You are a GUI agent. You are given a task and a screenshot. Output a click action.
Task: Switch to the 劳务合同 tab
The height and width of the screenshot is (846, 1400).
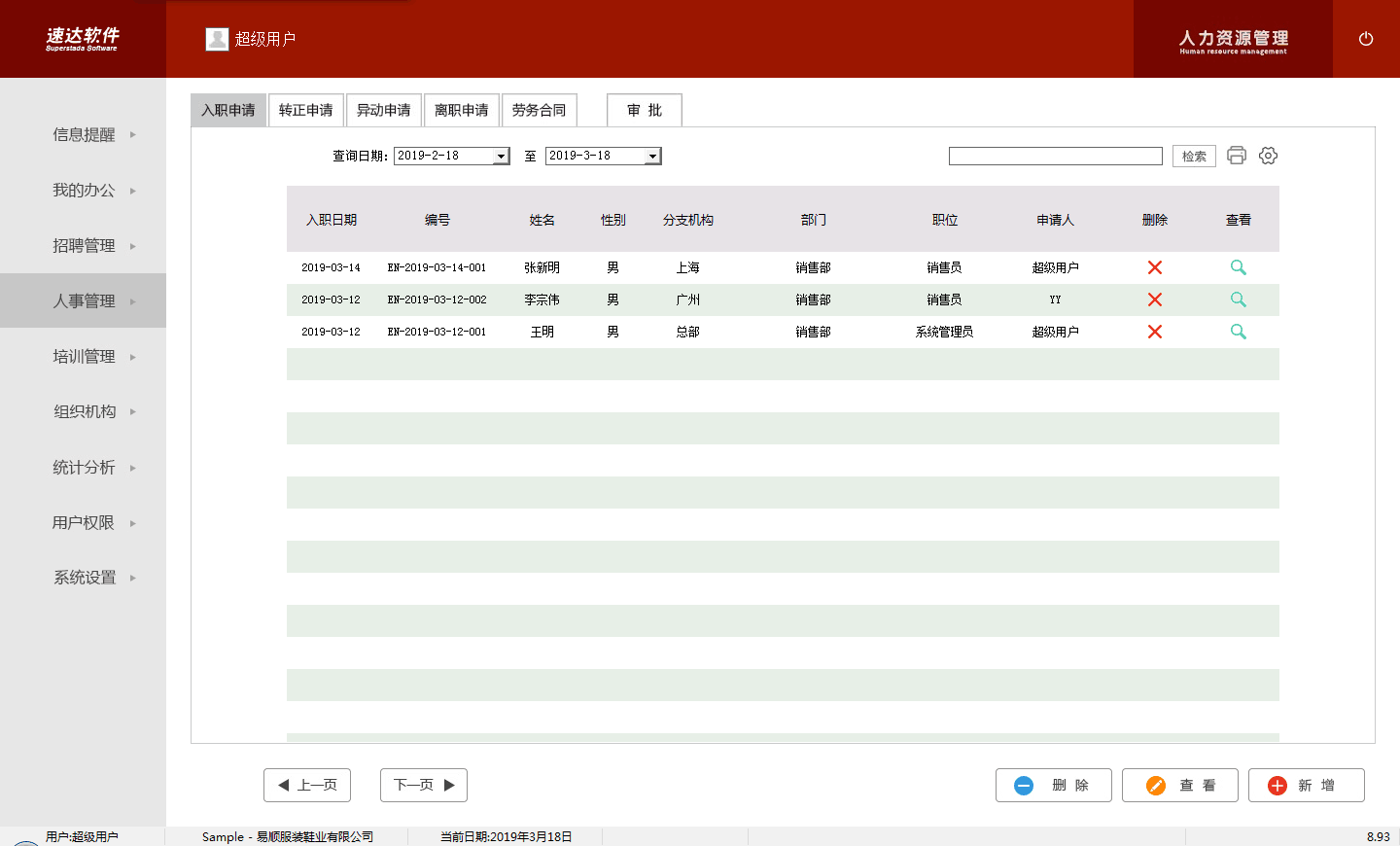tap(540, 111)
